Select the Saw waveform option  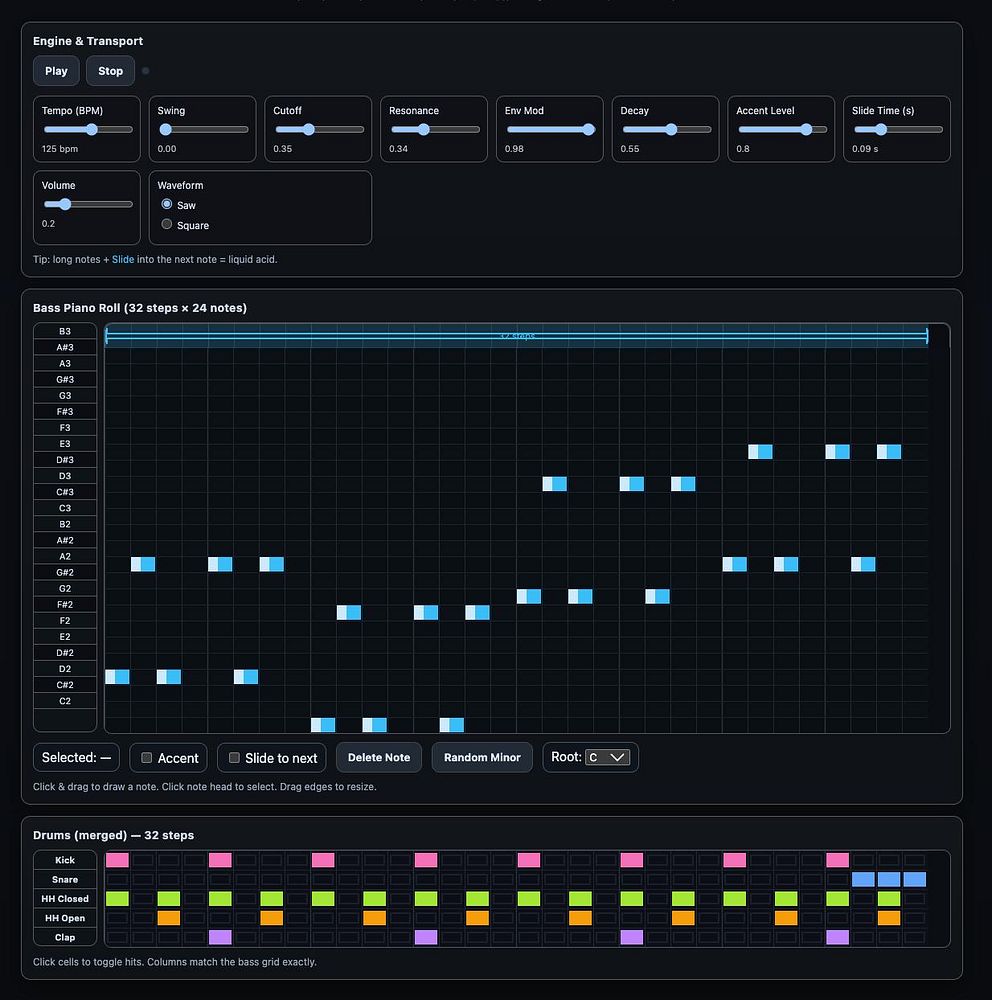[x=167, y=205]
